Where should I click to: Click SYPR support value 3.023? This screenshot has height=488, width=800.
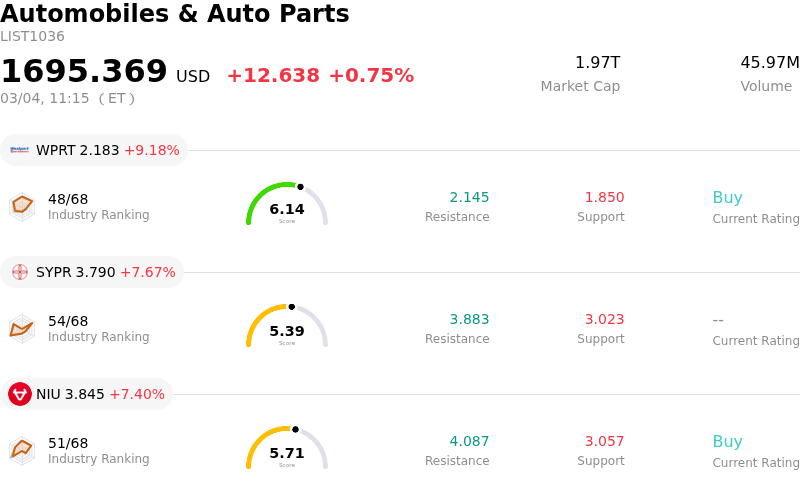click(604, 320)
